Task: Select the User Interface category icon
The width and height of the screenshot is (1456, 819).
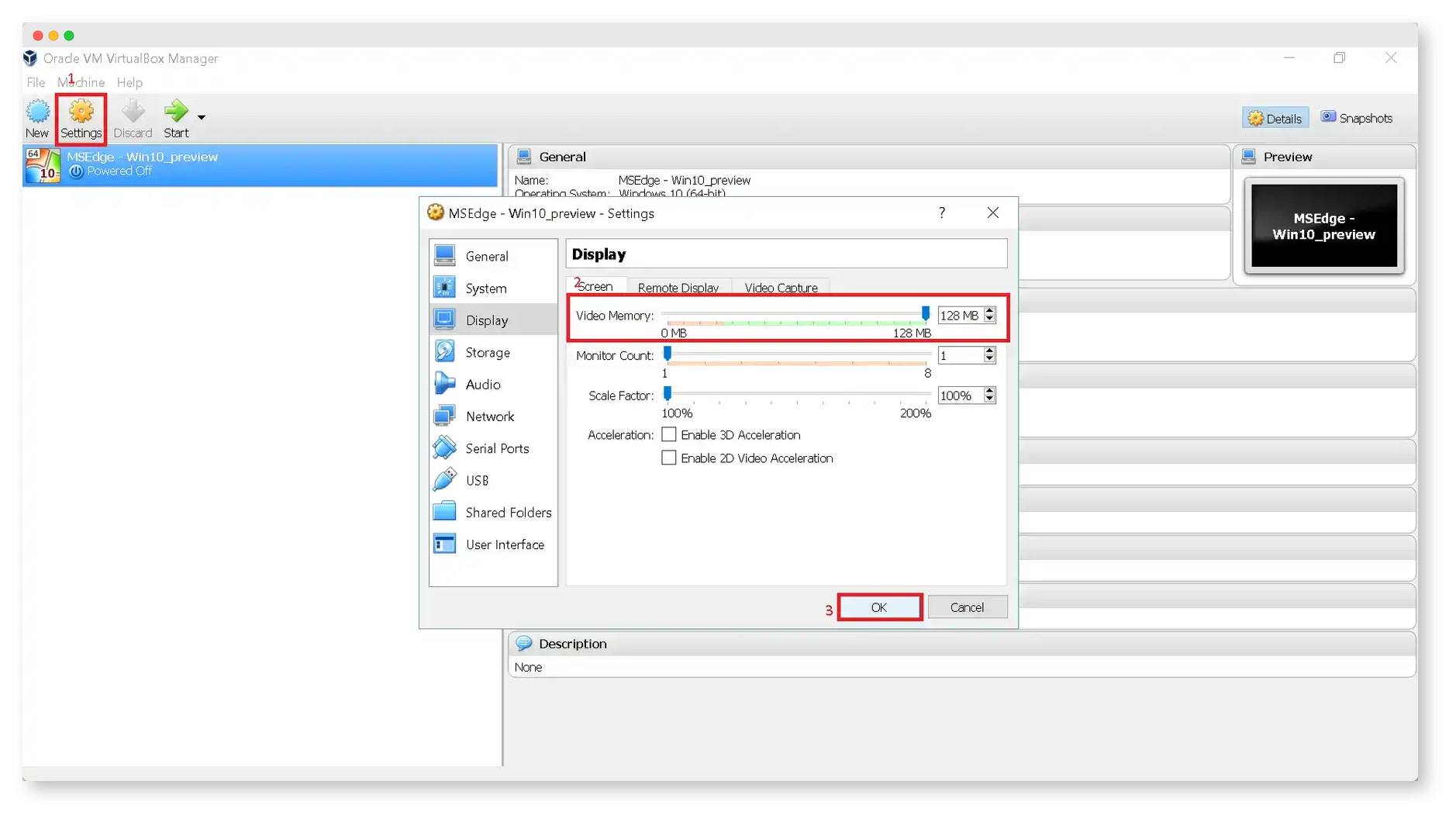Action: (x=445, y=544)
